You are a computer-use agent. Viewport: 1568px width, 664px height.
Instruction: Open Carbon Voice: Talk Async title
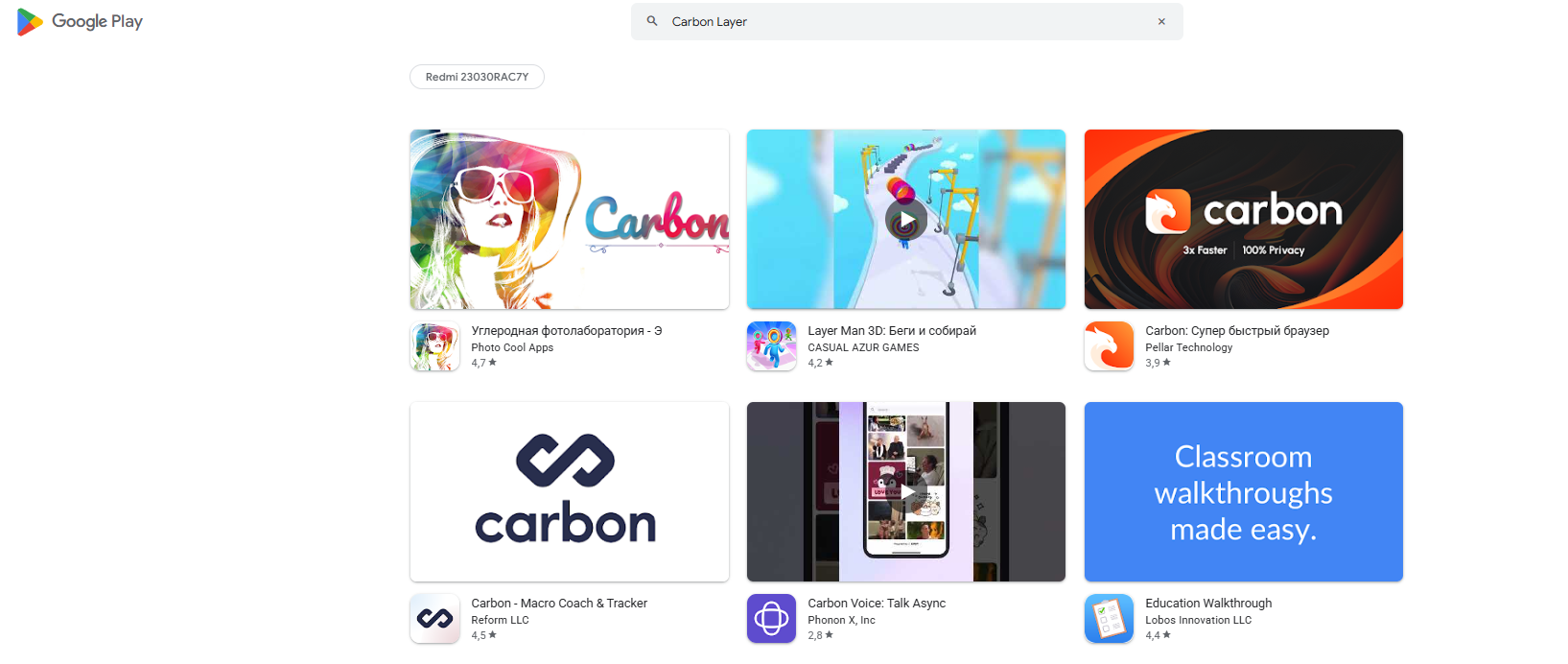tap(877, 604)
